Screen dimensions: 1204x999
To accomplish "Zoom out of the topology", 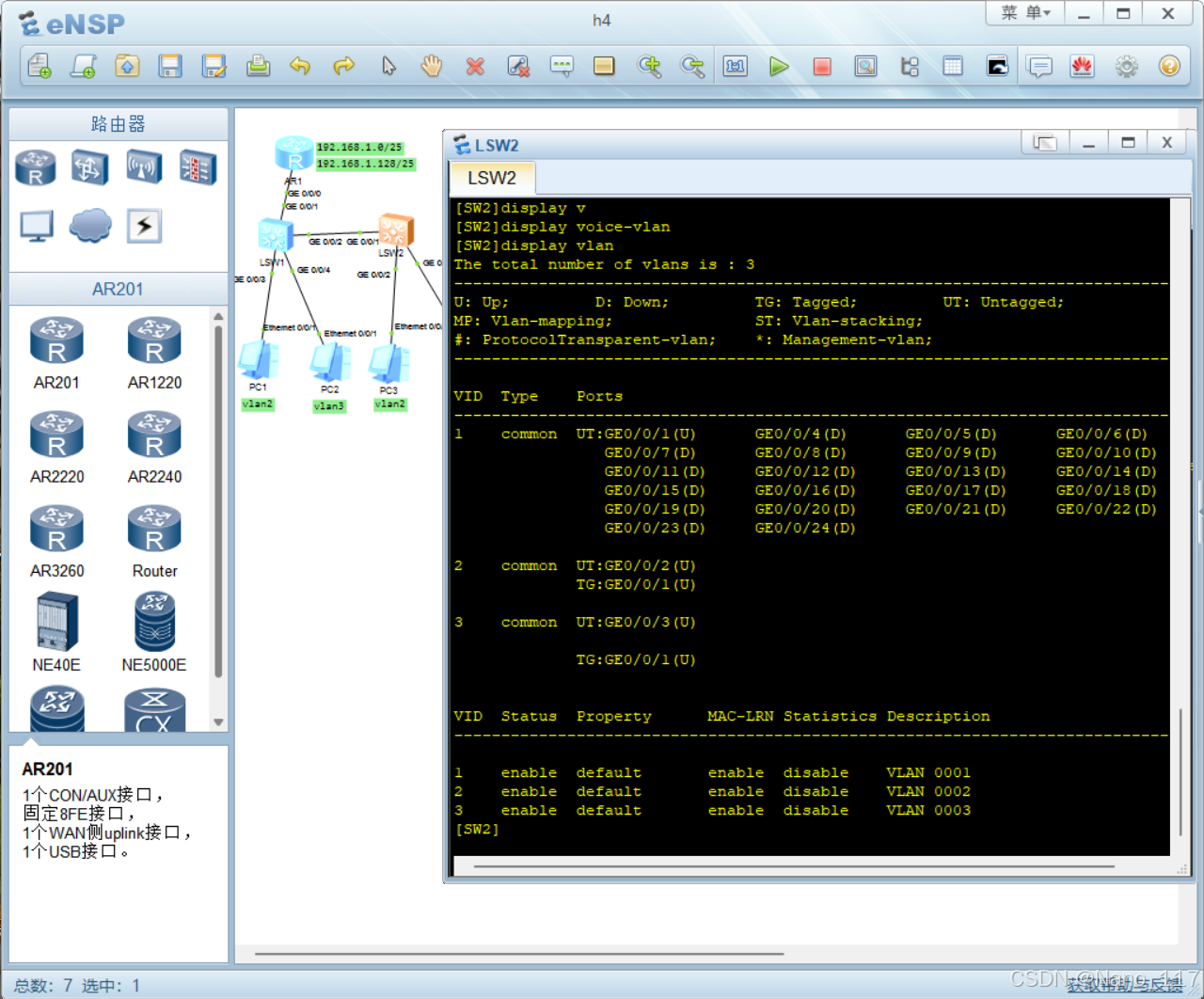I will tap(692, 66).
